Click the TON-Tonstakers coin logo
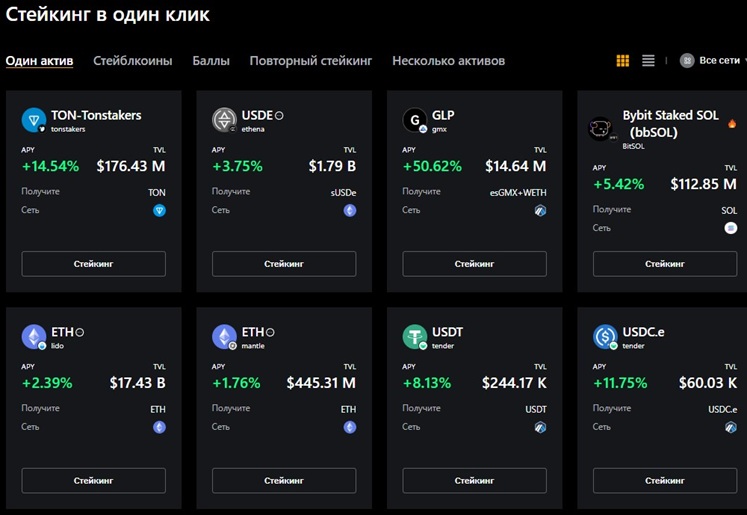The height and width of the screenshot is (515, 747). [x=34, y=120]
